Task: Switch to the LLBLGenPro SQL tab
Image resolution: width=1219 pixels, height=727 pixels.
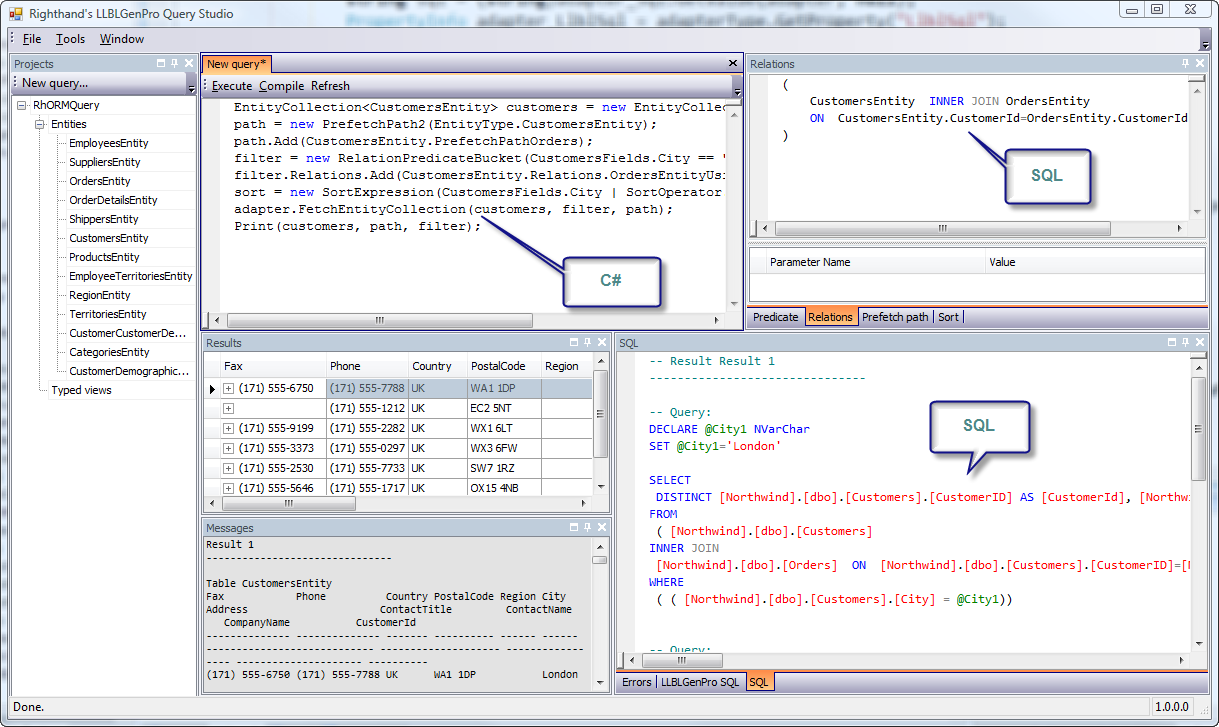Action: 700,682
